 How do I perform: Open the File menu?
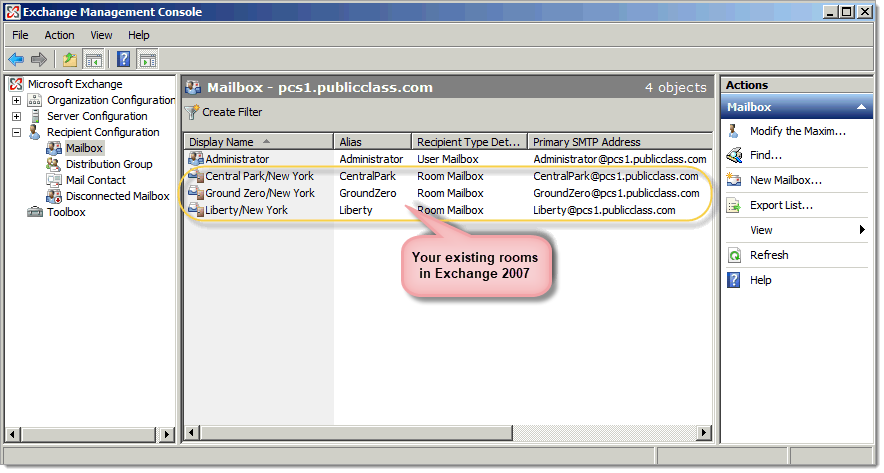point(20,35)
